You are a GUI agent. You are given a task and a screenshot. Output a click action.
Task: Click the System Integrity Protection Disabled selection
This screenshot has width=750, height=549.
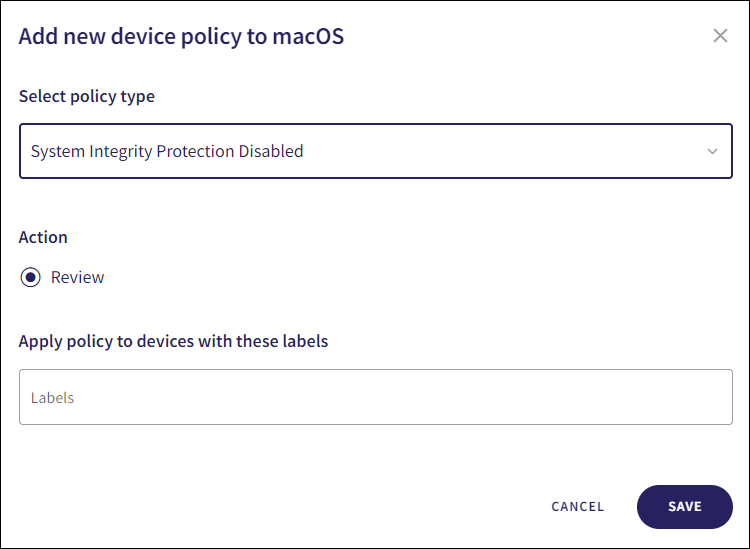(x=167, y=152)
